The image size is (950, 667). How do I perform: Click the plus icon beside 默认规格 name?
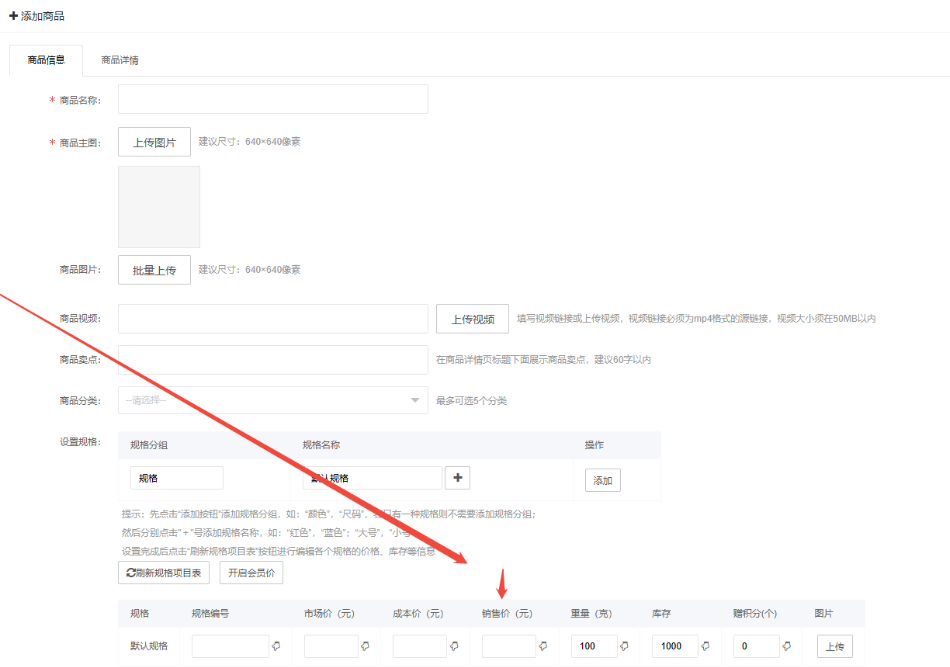458,478
